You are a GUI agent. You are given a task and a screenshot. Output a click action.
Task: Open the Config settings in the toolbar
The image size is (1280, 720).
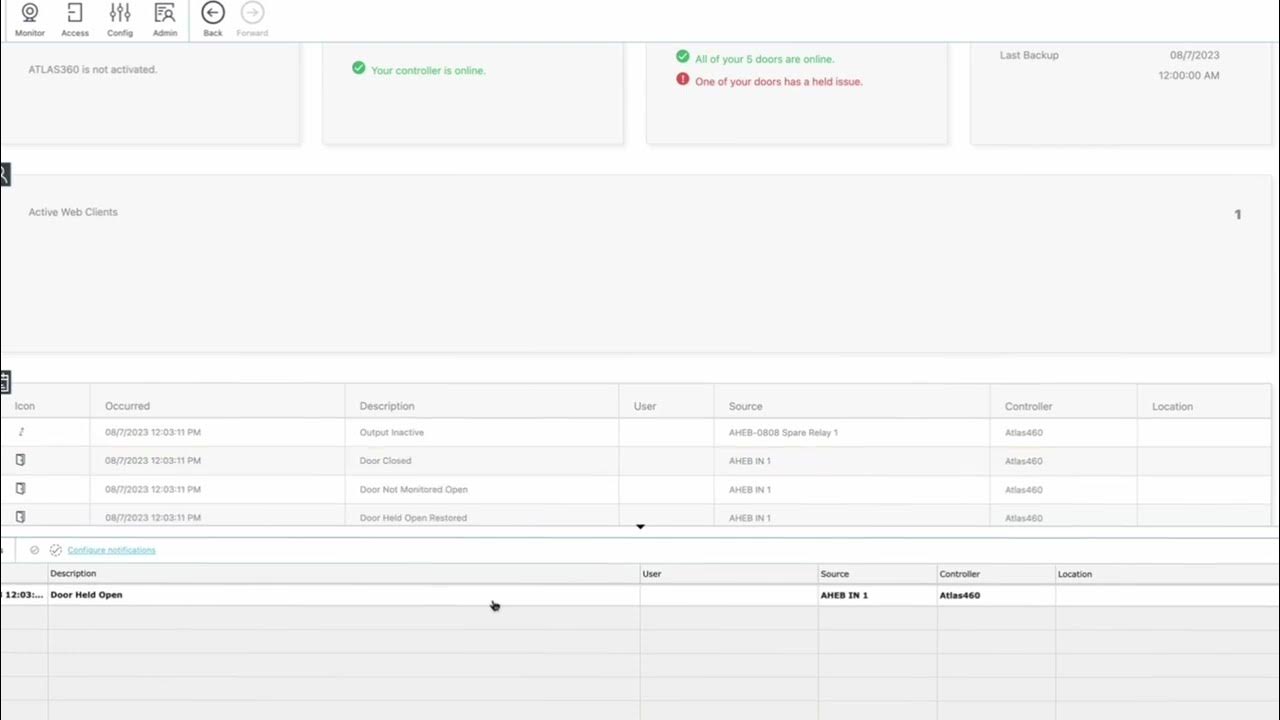(120, 19)
